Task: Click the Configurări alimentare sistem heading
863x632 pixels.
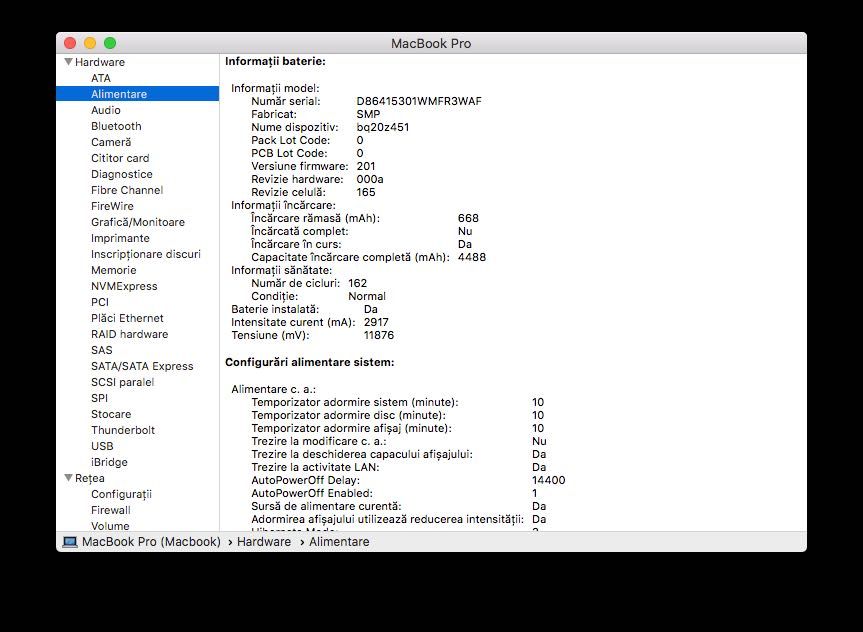Action: tap(310, 362)
